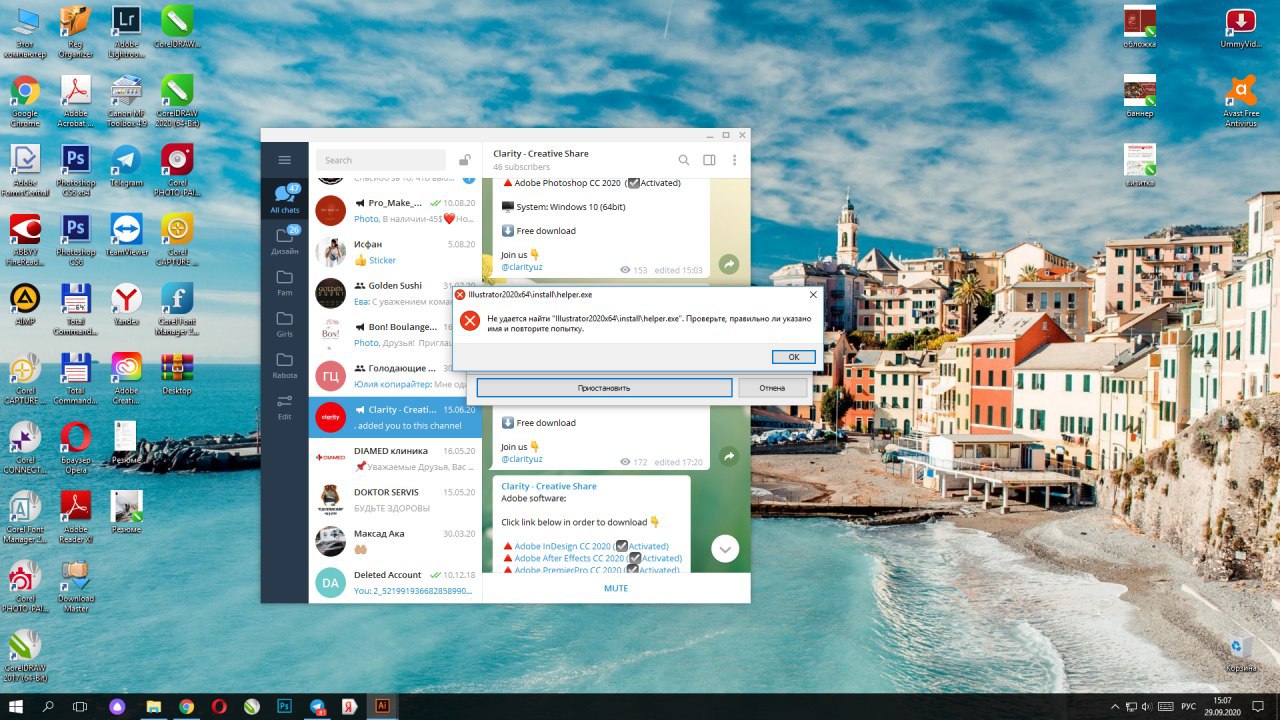Open the Deleted Account chat
Screen dimensions: 1280x720
[x=395, y=582]
